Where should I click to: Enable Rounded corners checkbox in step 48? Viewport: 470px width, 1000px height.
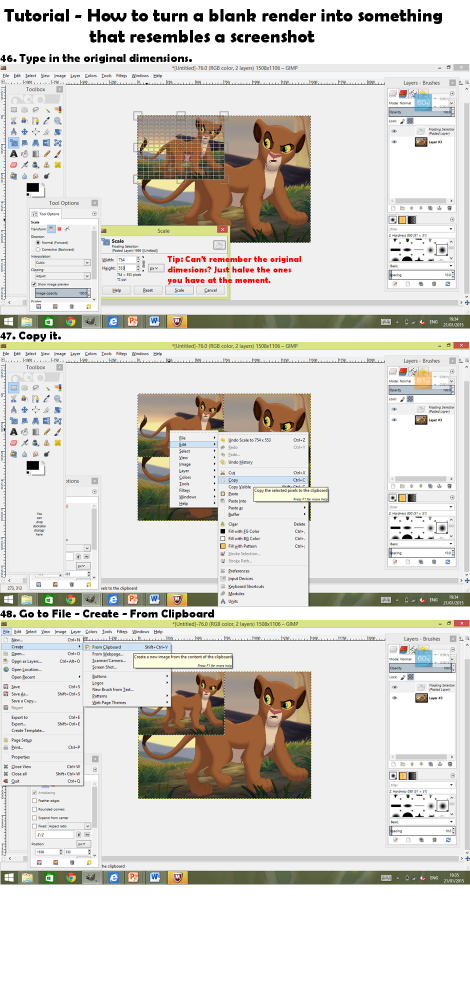tap(34, 807)
